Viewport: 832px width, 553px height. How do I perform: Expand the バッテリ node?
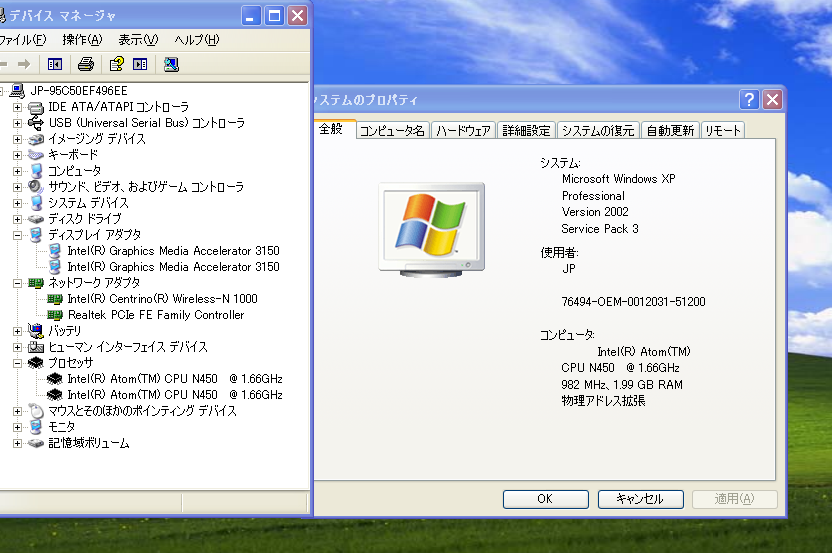click(x=18, y=331)
